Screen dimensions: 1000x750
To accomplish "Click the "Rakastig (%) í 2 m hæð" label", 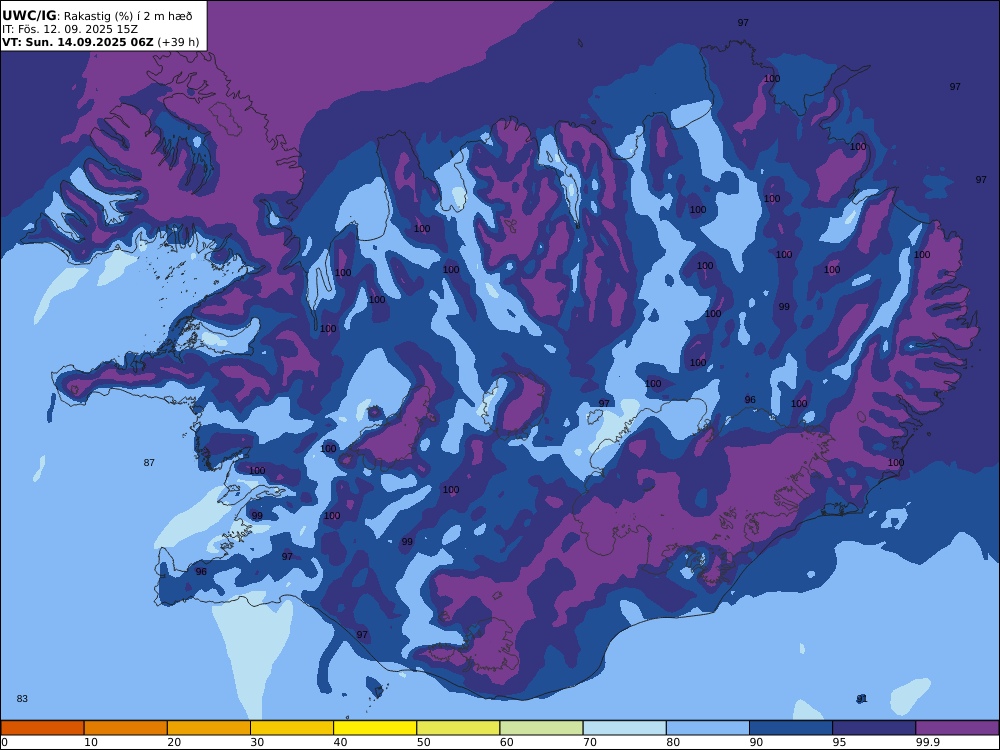I will (128, 17).
